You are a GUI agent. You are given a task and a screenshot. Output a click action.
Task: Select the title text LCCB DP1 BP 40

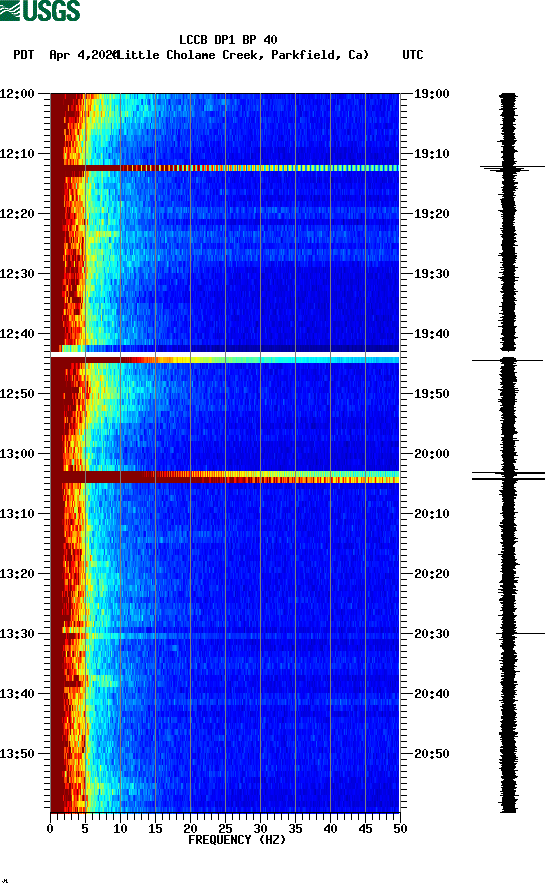tap(228, 40)
